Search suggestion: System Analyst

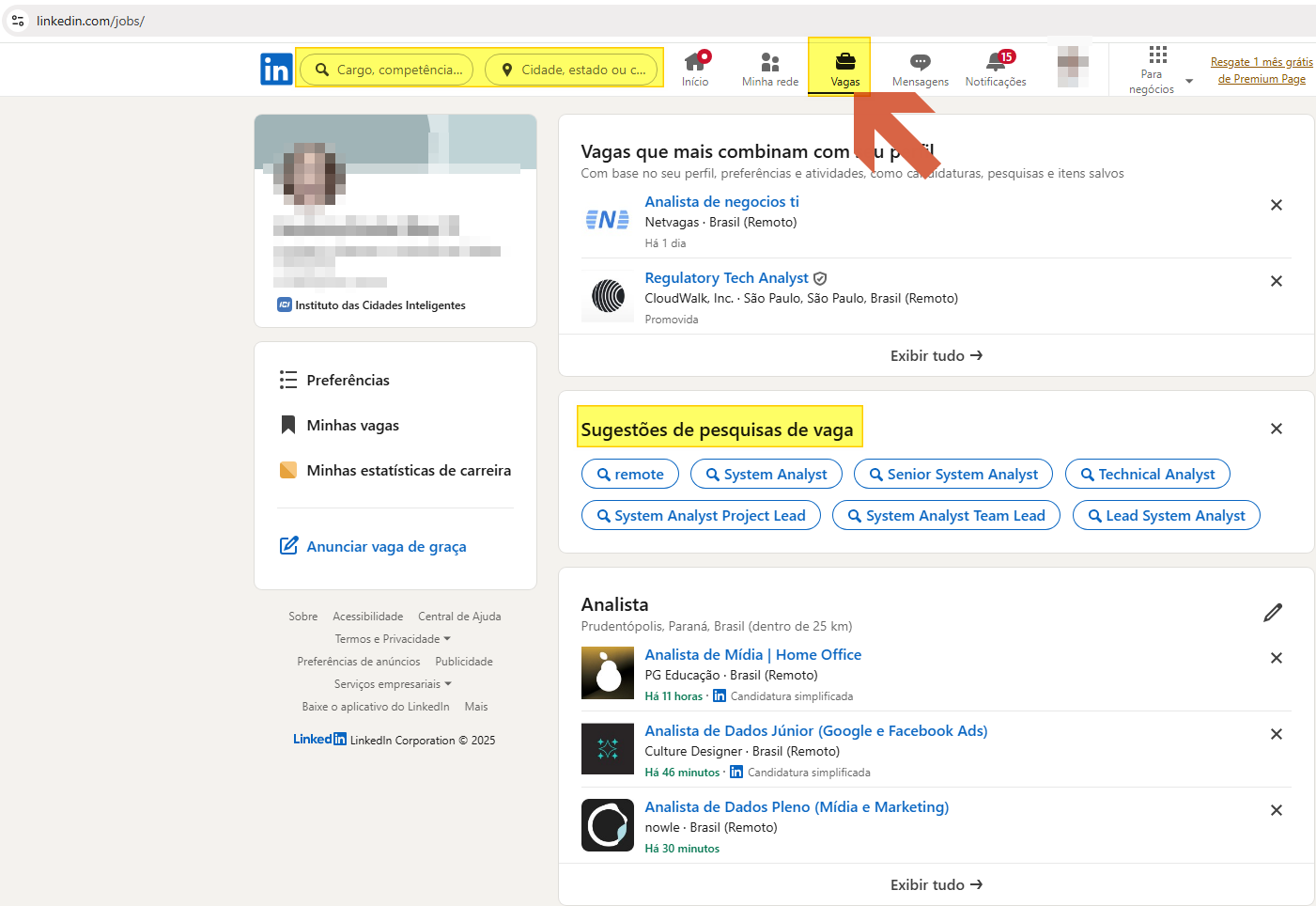point(766,475)
